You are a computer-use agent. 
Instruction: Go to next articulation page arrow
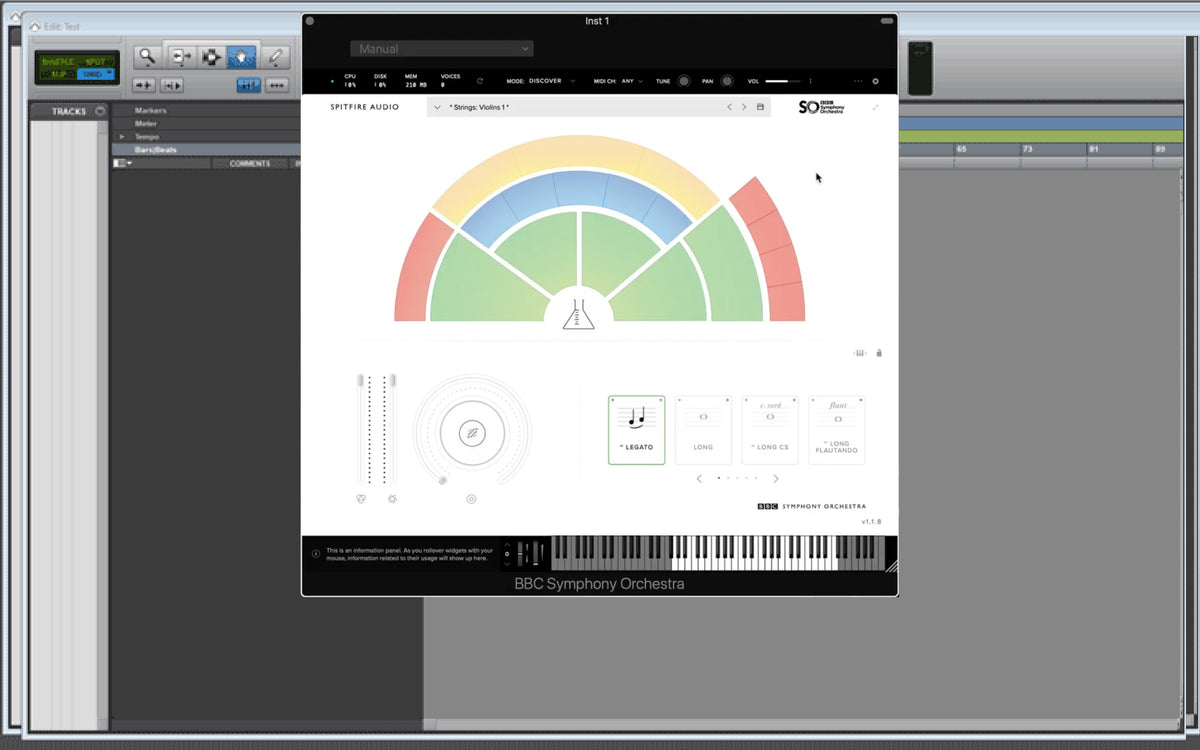(x=776, y=479)
